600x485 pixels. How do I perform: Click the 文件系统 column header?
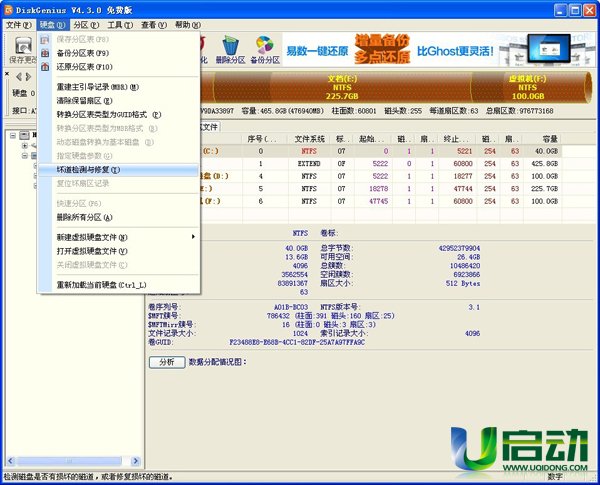pyautogui.click(x=309, y=139)
